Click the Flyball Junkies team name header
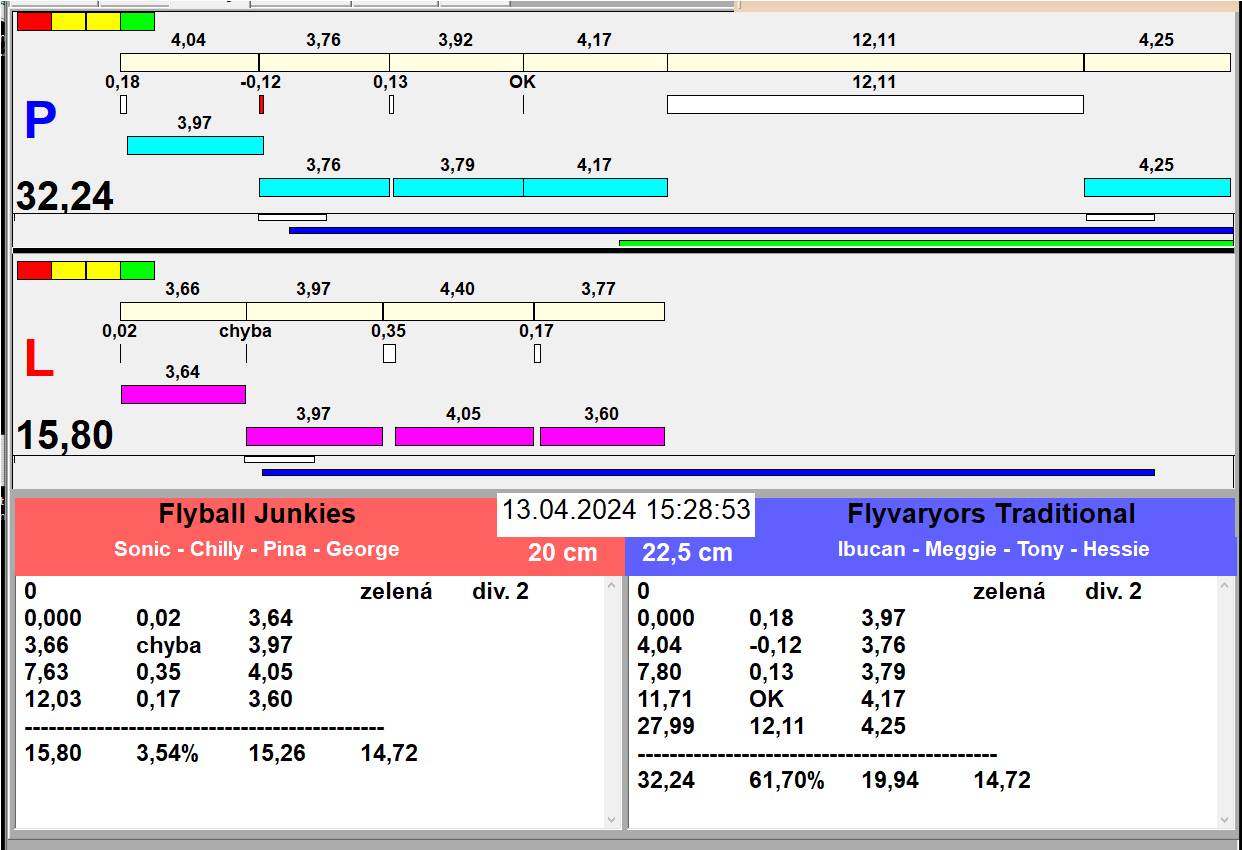This screenshot has width=1242, height=850. pyautogui.click(x=257, y=514)
